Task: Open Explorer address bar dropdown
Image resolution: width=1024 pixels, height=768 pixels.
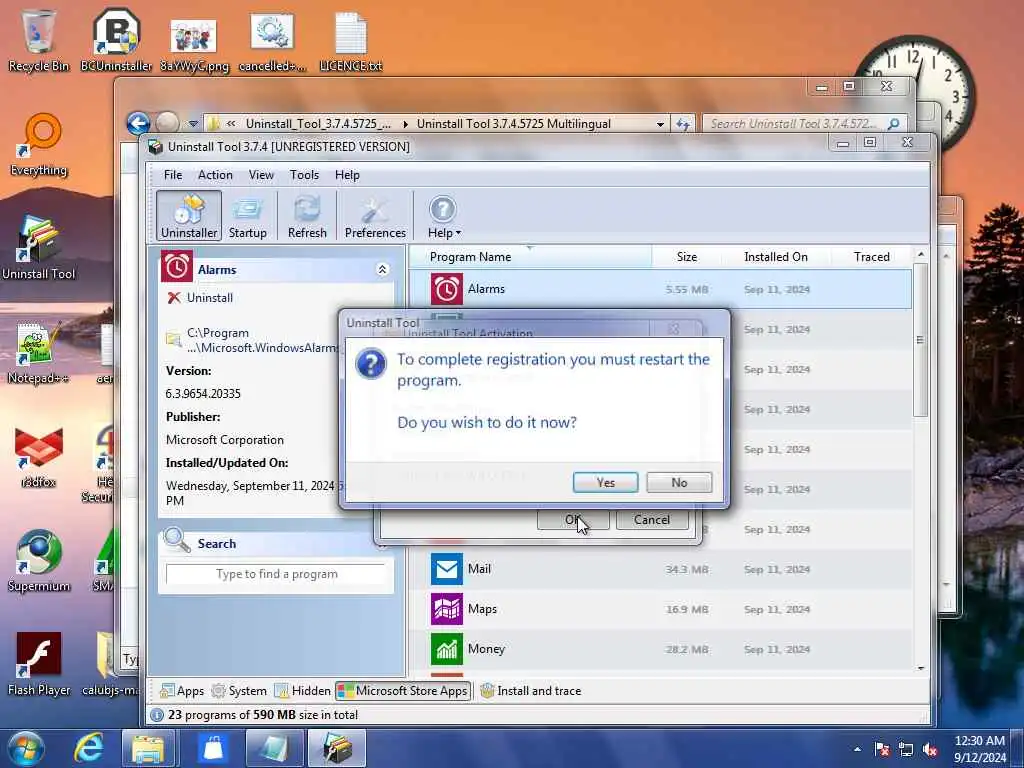Action: (660, 124)
